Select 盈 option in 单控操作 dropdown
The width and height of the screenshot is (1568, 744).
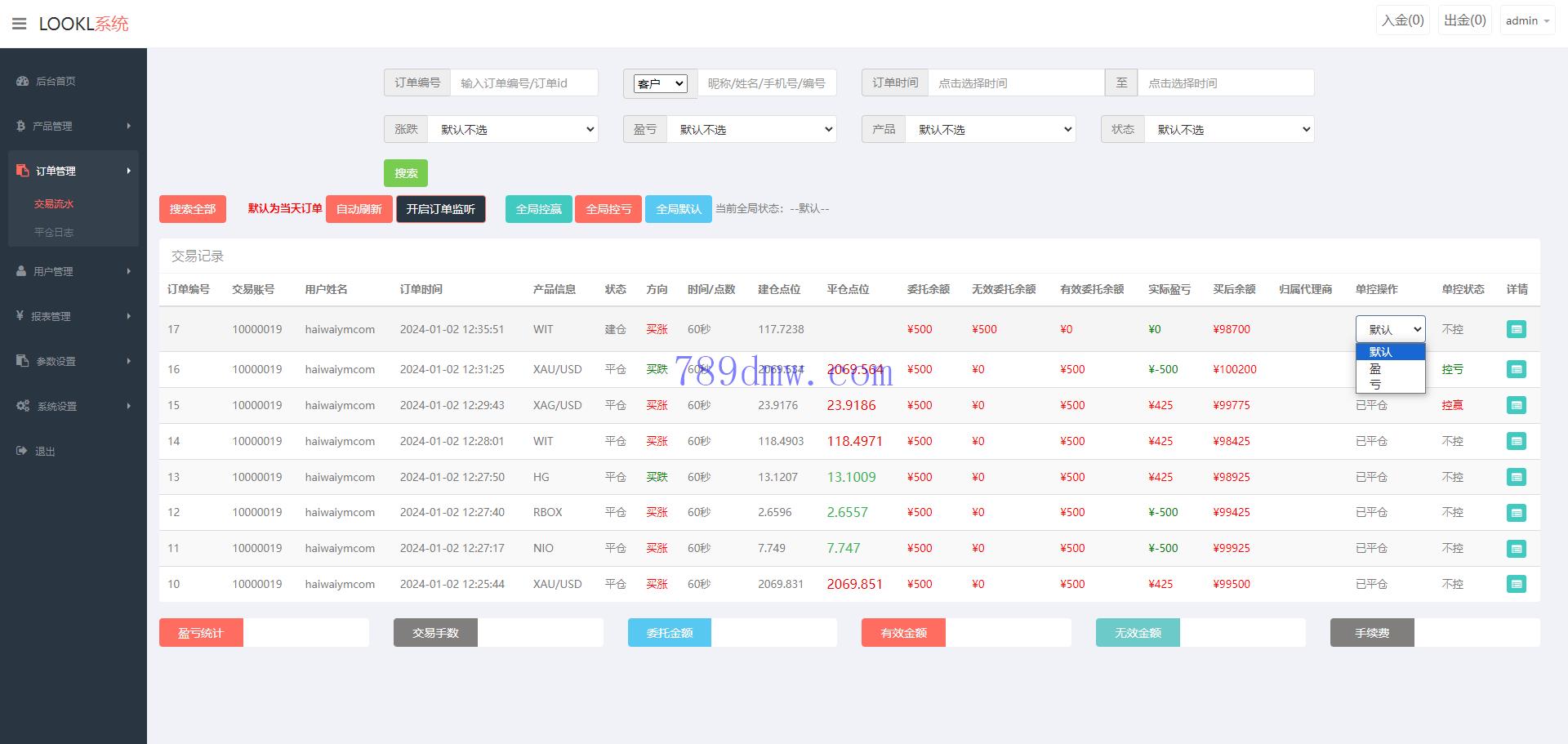point(1376,368)
